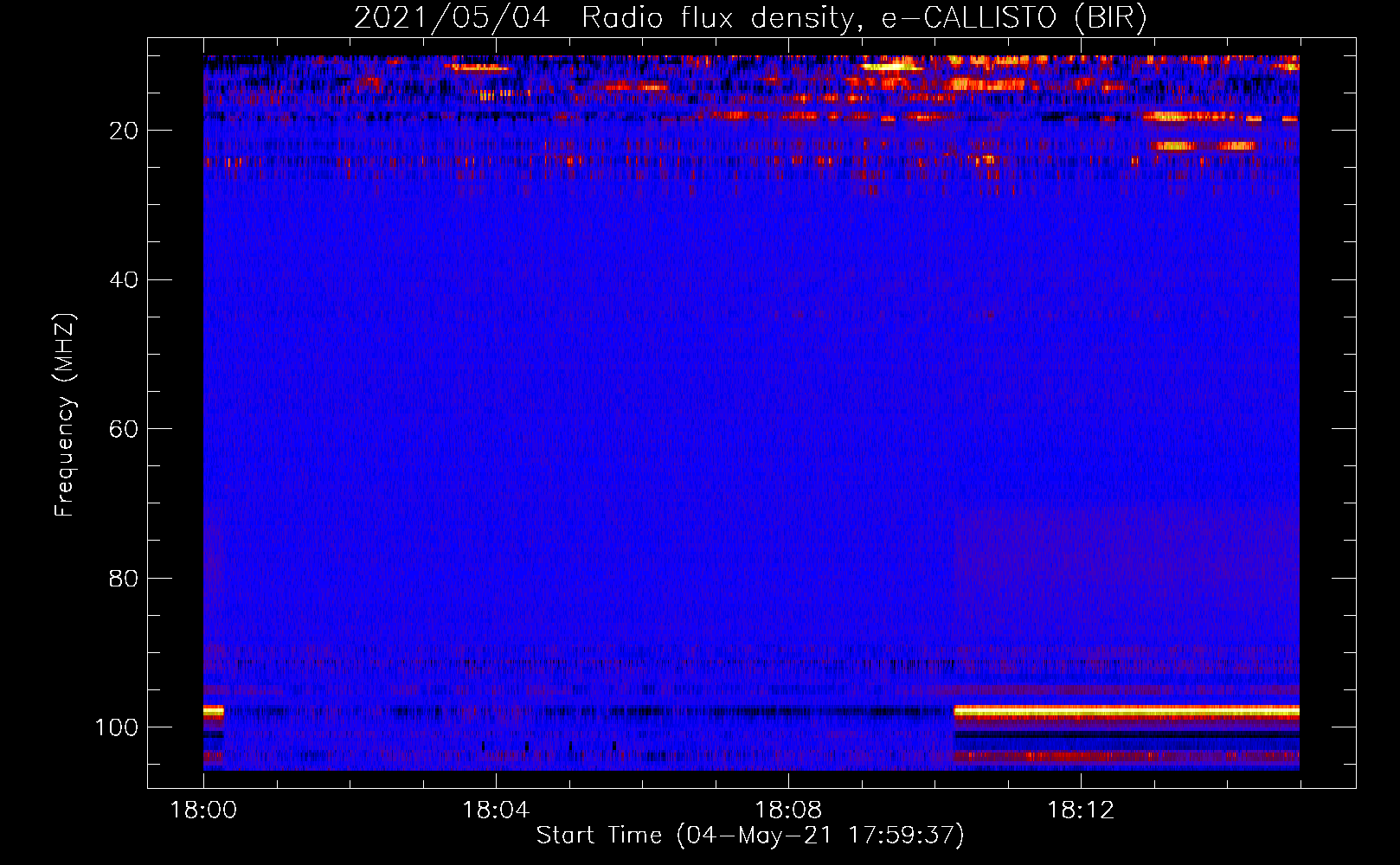Click the '18:12' time tick label
This screenshot has height=865, width=1400.
tap(1081, 811)
